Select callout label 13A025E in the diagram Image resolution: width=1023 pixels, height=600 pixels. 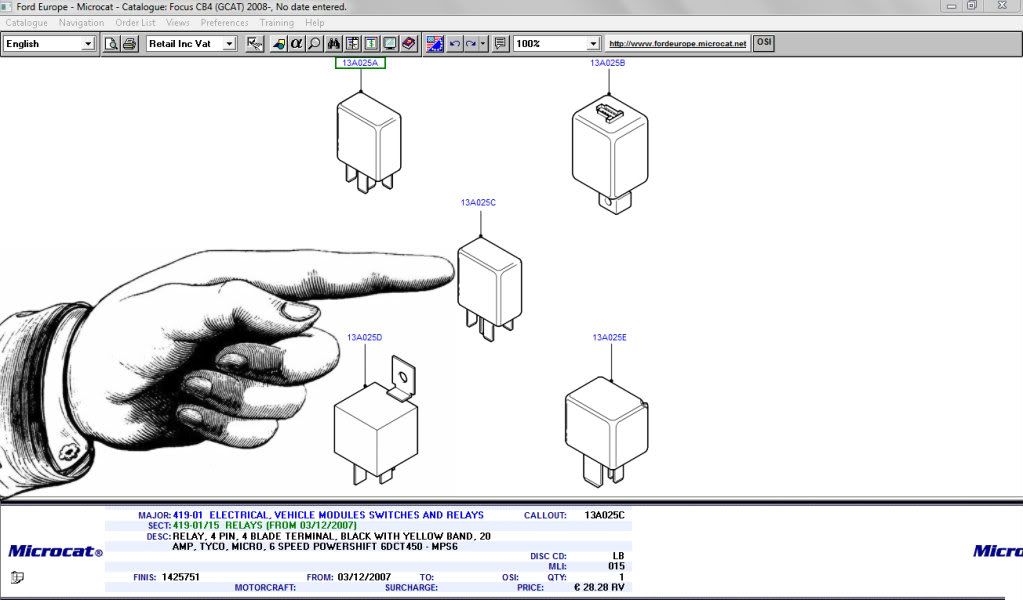pos(609,338)
